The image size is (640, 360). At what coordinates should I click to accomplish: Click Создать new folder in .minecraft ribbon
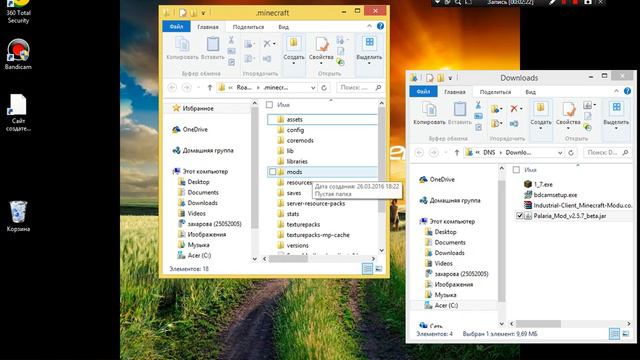point(294,49)
